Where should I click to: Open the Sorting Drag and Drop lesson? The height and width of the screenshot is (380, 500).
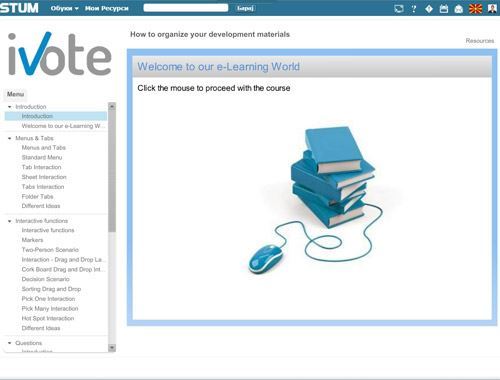pos(51,289)
